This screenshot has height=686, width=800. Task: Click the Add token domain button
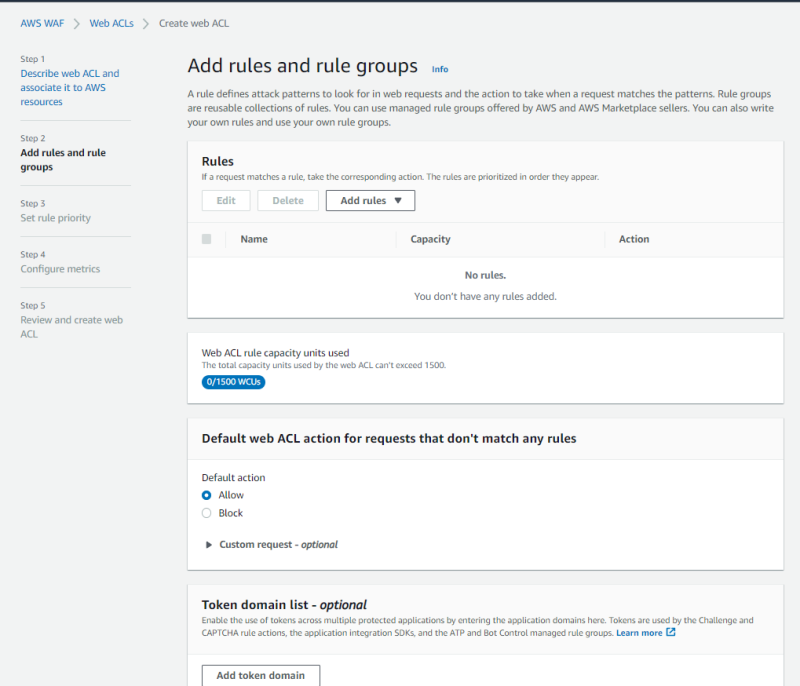pyautogui.click(x=260, y=675)
